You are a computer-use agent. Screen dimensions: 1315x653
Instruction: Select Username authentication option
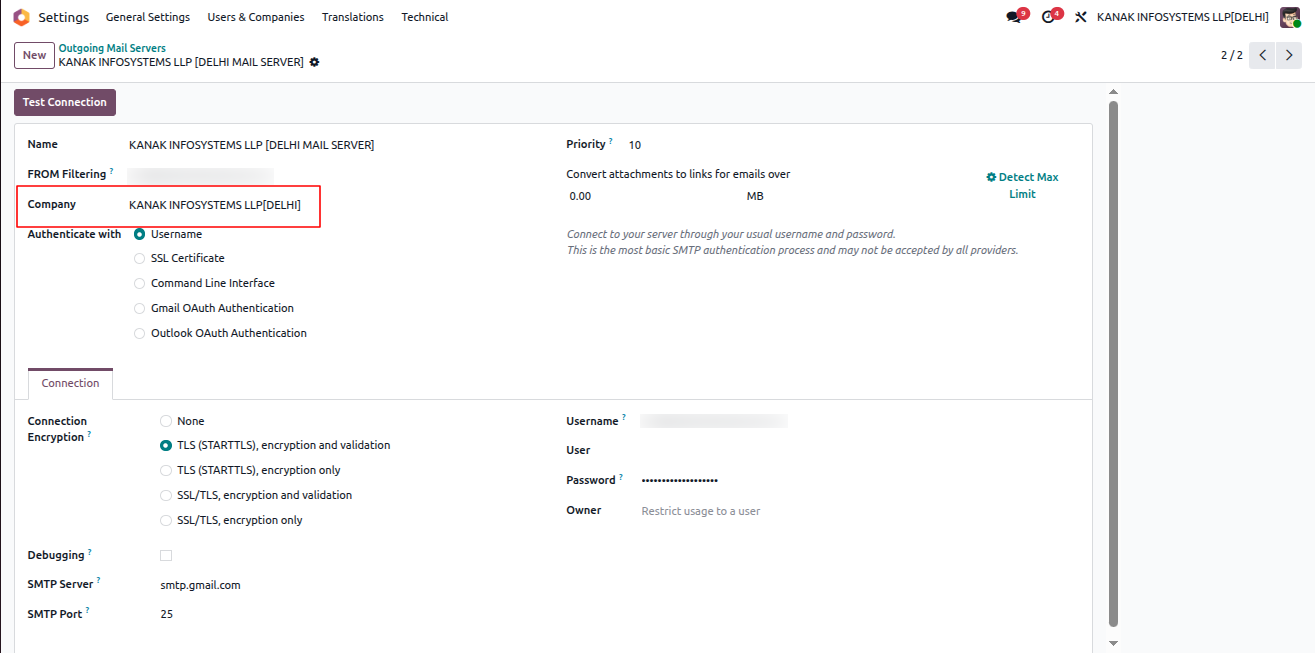tap(139, 234)
